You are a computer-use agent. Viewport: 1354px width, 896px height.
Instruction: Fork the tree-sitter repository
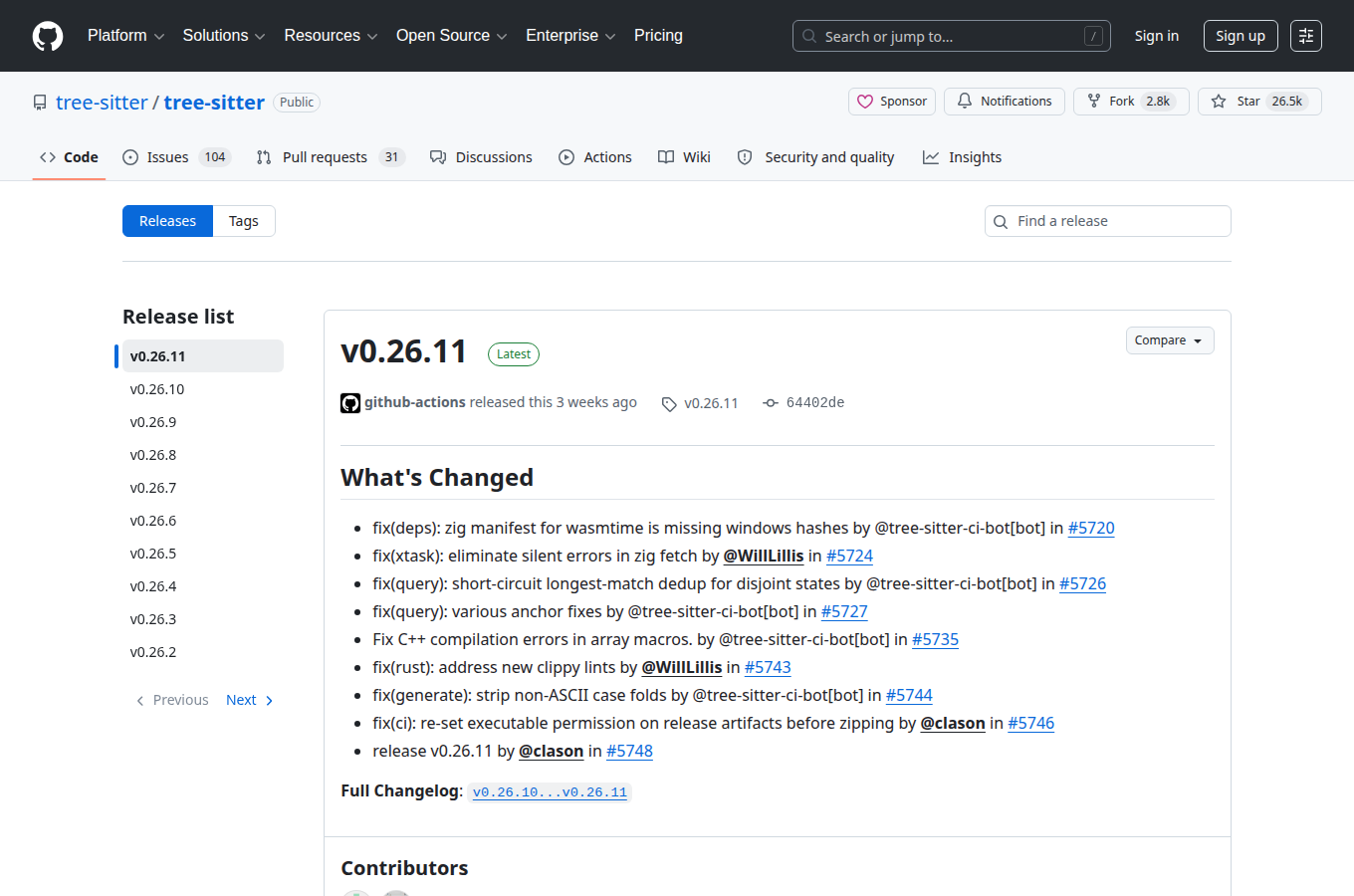(1131, 102)
